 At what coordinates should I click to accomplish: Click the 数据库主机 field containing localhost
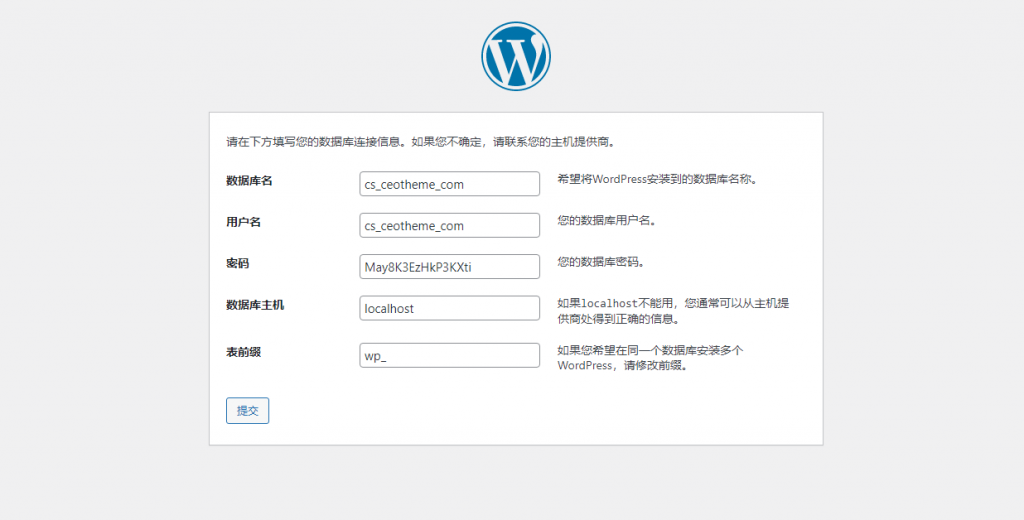[x=449, y=309]
